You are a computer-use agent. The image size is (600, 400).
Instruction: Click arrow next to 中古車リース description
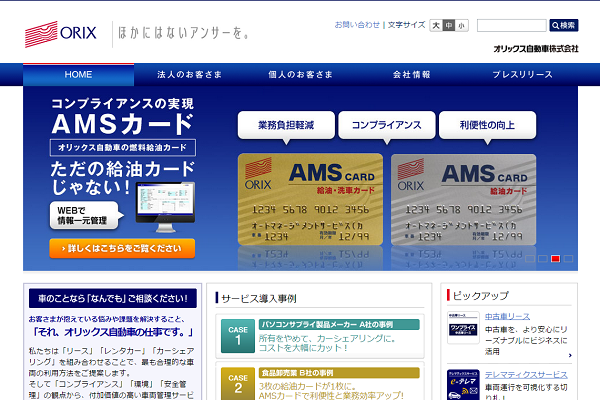570,356
